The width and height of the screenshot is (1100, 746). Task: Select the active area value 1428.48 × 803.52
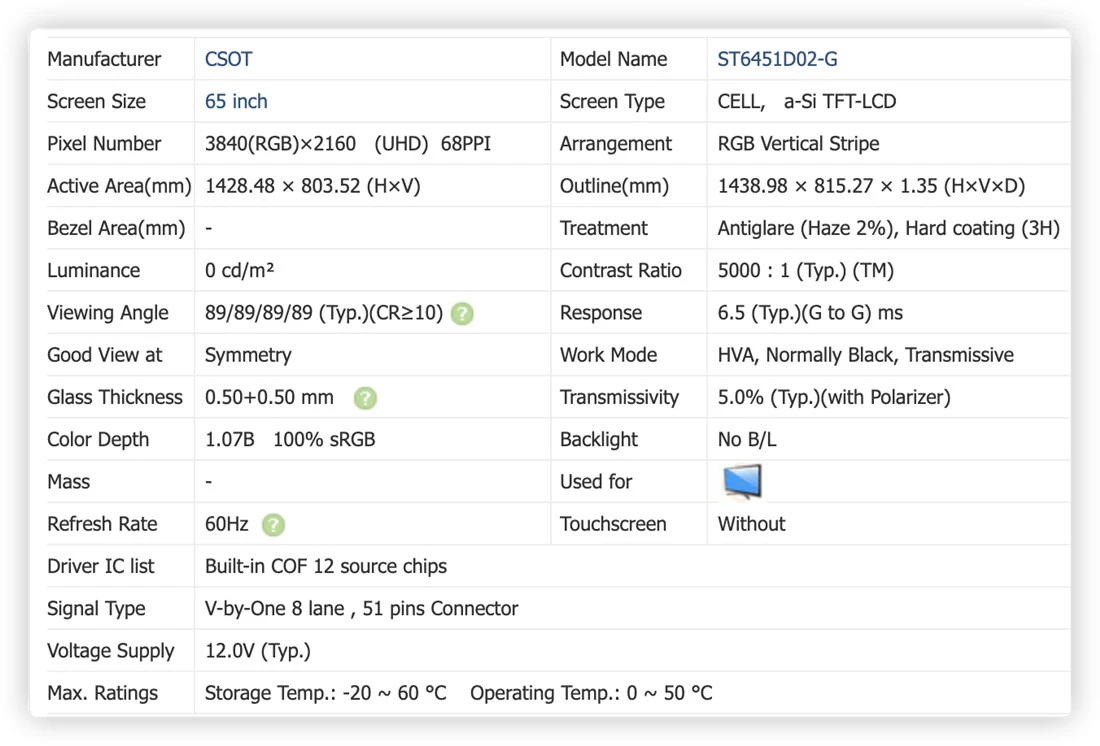312,186
